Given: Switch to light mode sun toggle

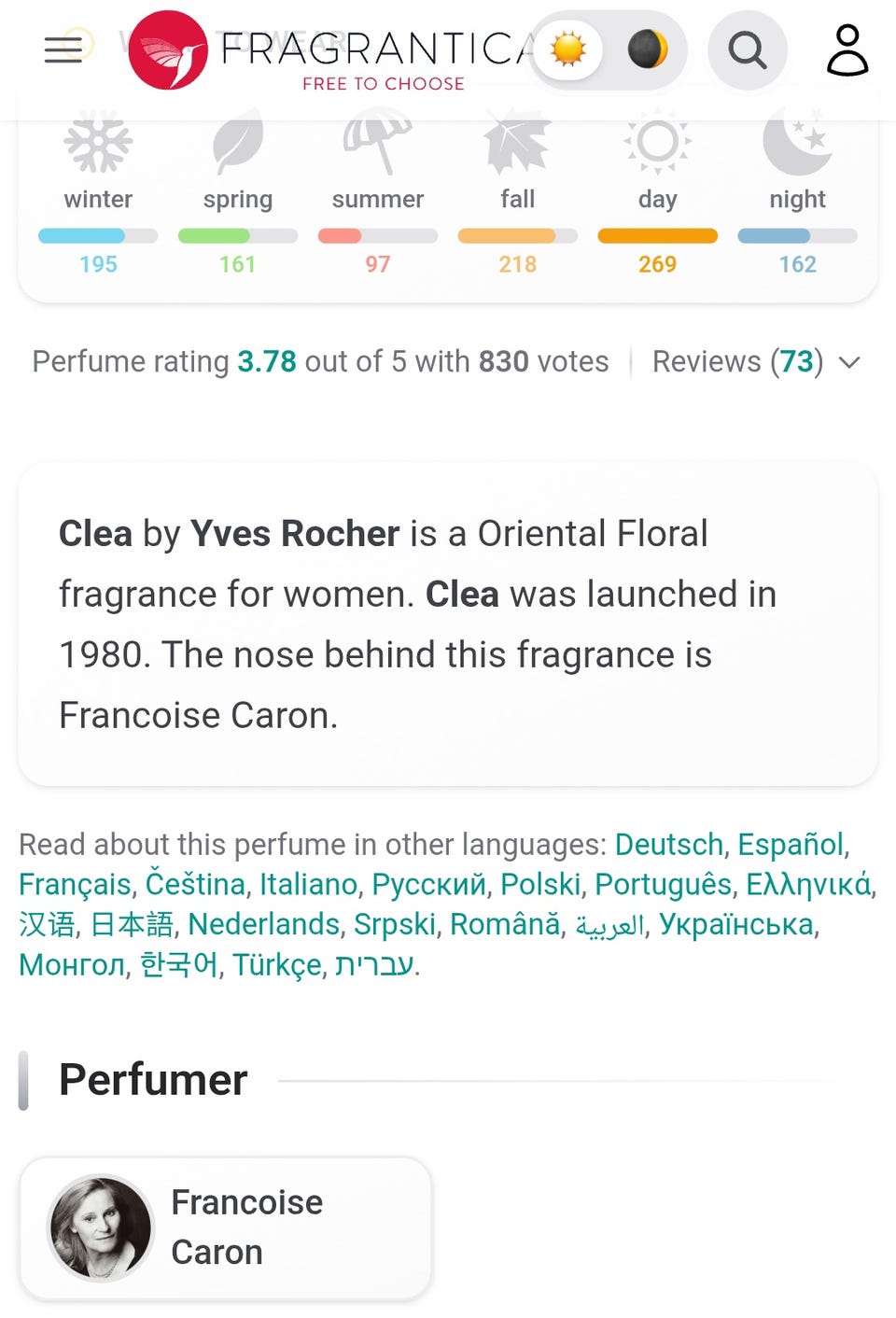Looking at the screenshot, I should click(568, 49).
